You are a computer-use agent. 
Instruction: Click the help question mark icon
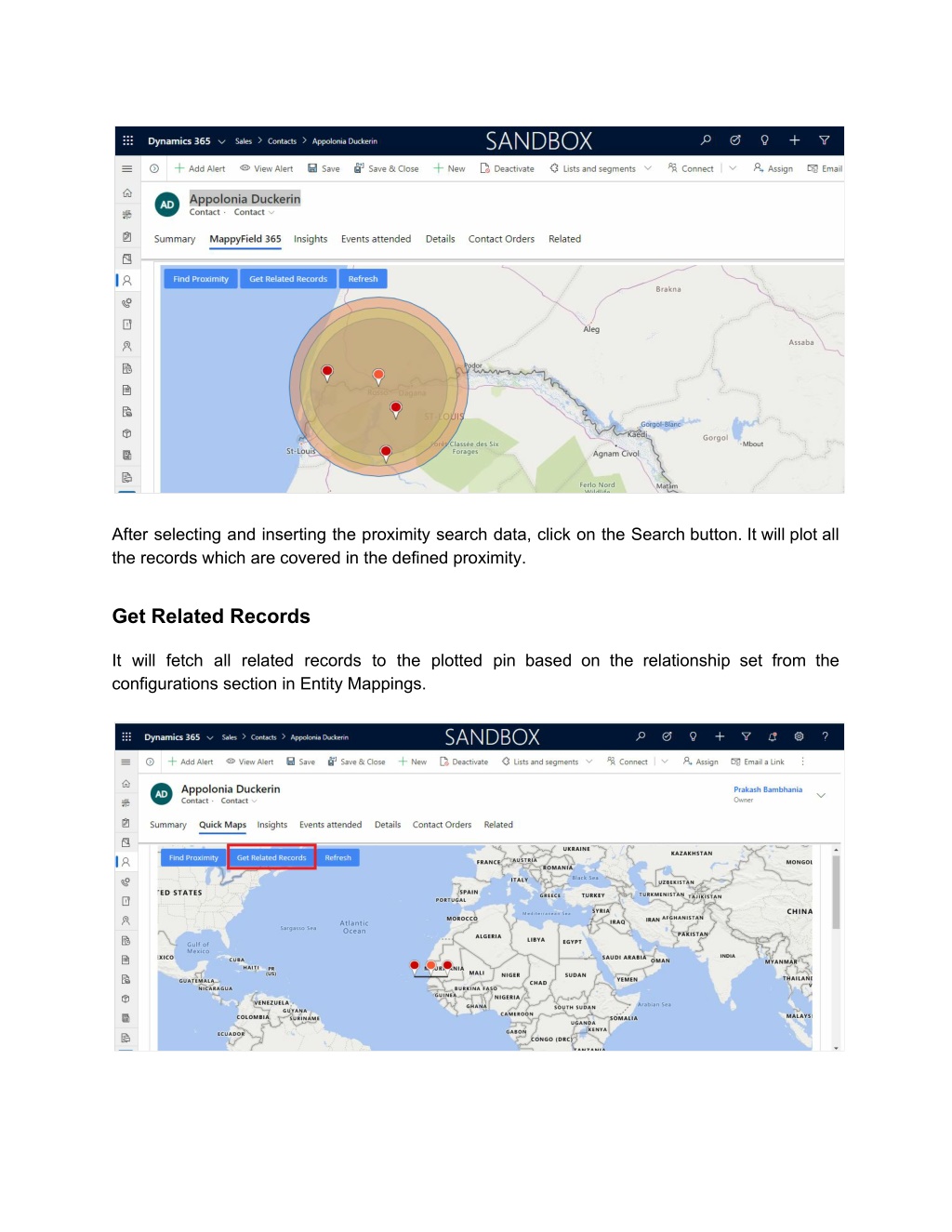(825, 736)
